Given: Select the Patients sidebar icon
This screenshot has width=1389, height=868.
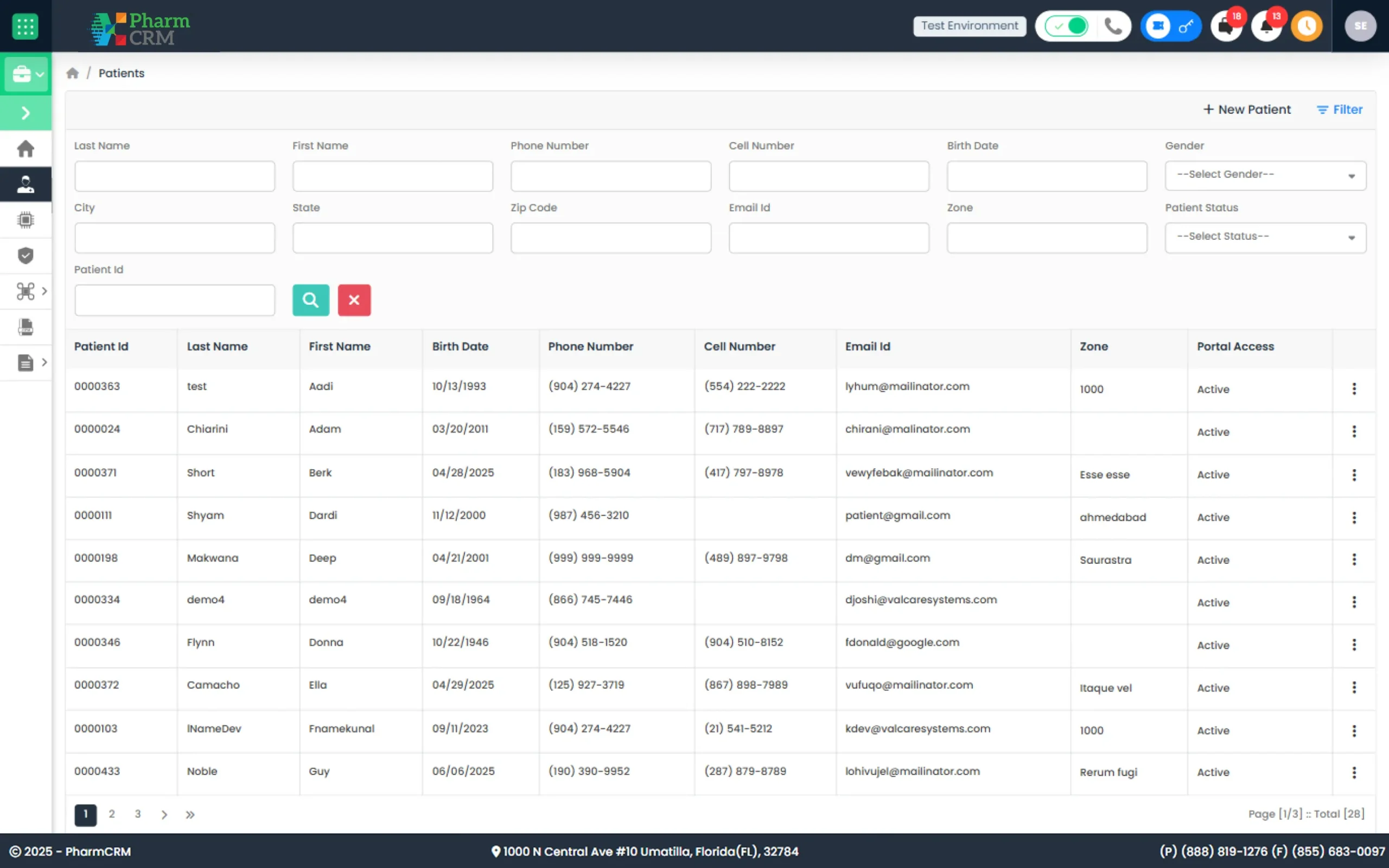Looking at the screenshot, I should (26, 185).
